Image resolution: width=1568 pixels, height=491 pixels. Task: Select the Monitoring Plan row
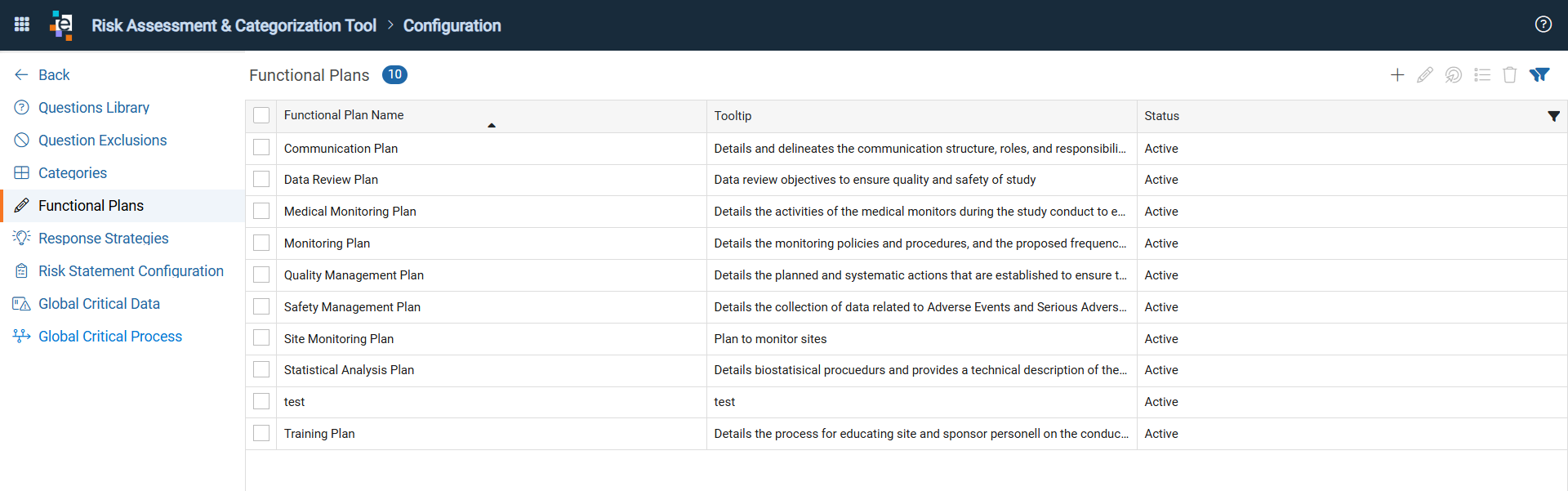pos(906,243)
